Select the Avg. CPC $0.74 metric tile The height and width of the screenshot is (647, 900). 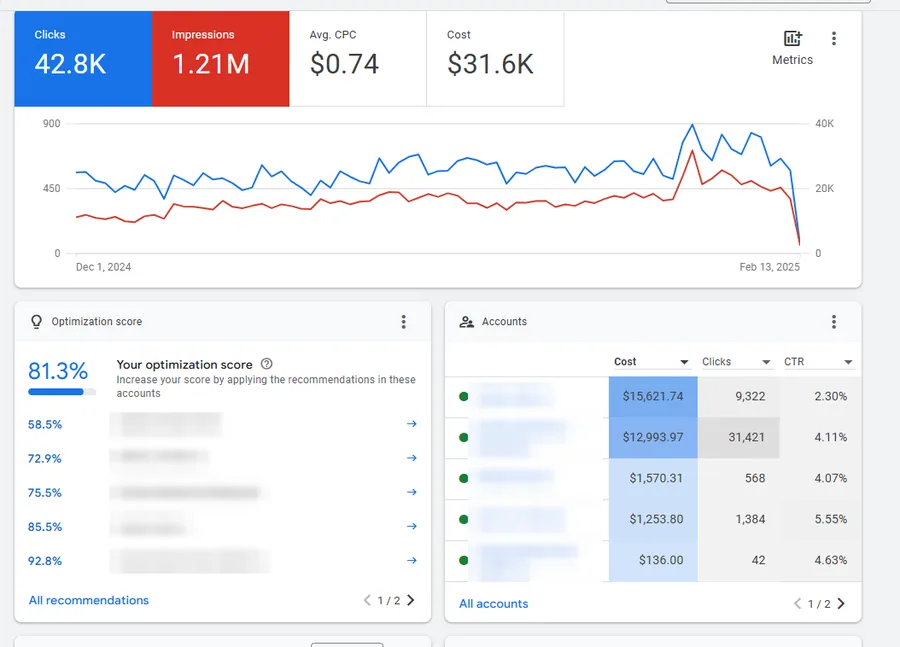(358, 59)
